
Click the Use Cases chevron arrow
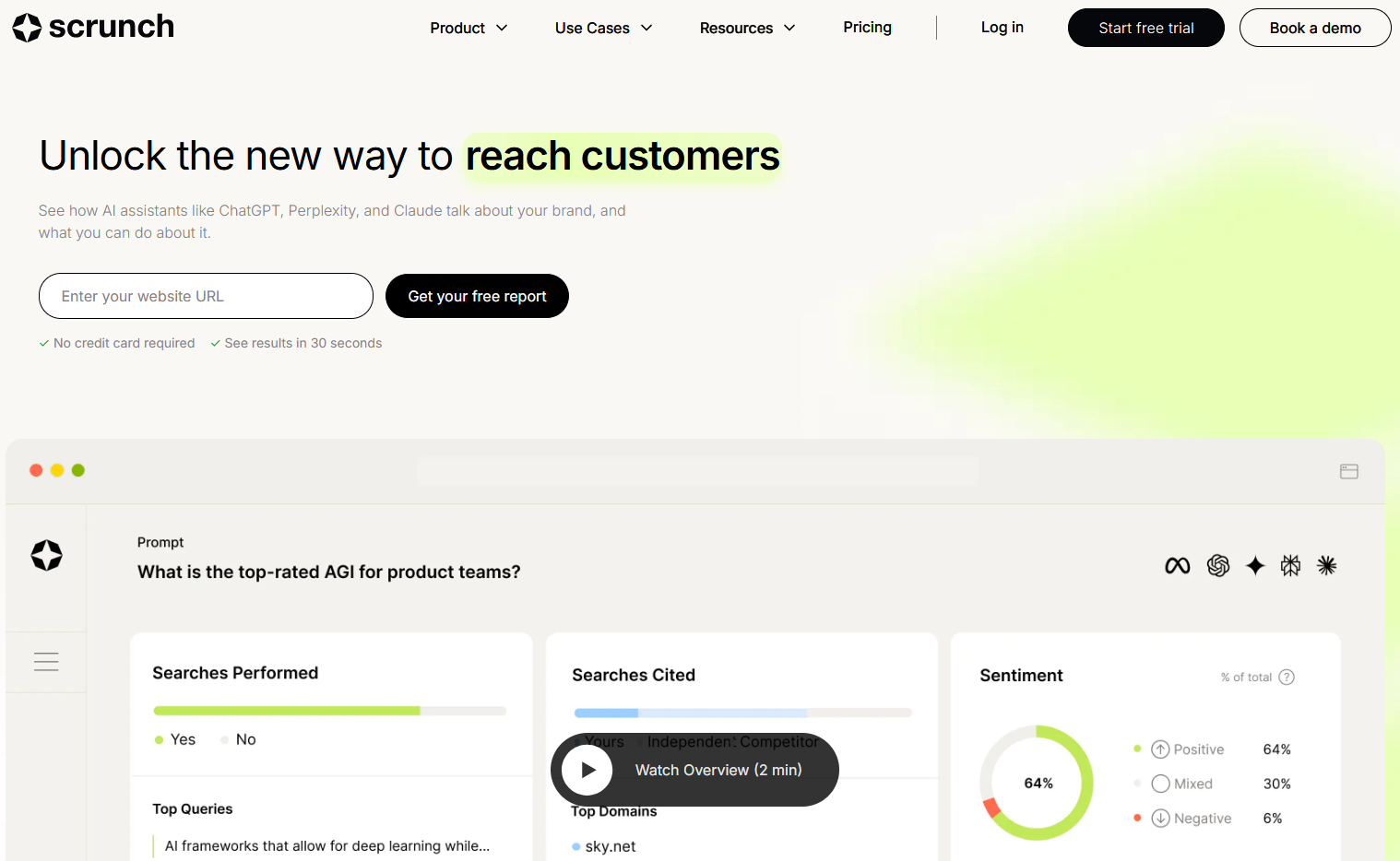point(647,29)
